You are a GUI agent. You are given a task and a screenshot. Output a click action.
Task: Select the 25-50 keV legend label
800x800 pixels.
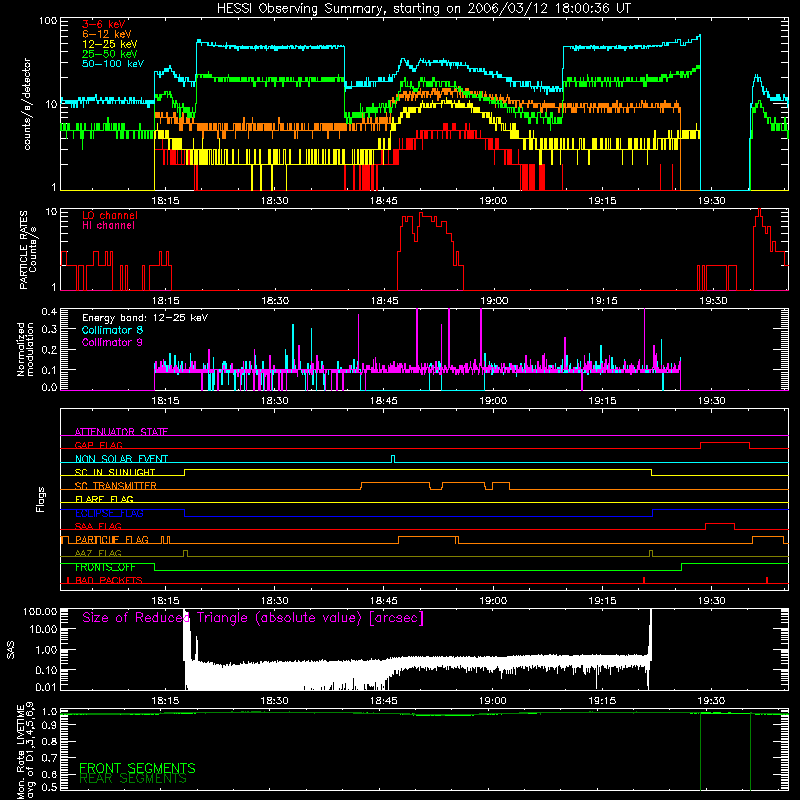(x=110, y=54)
